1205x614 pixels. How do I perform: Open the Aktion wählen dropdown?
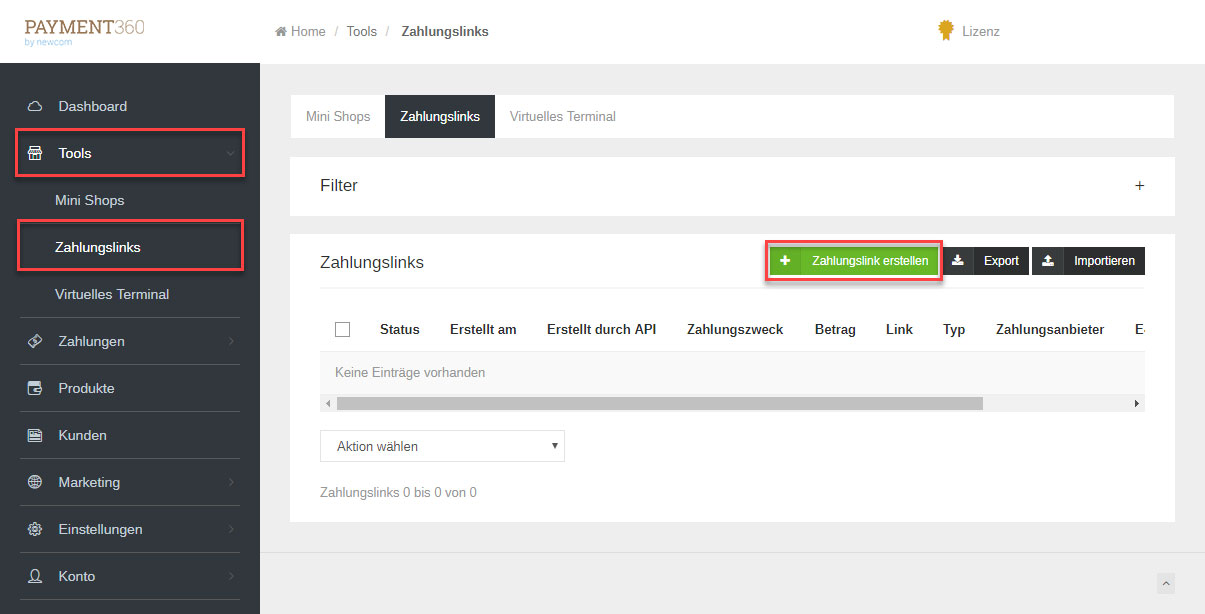coord(442,446)
